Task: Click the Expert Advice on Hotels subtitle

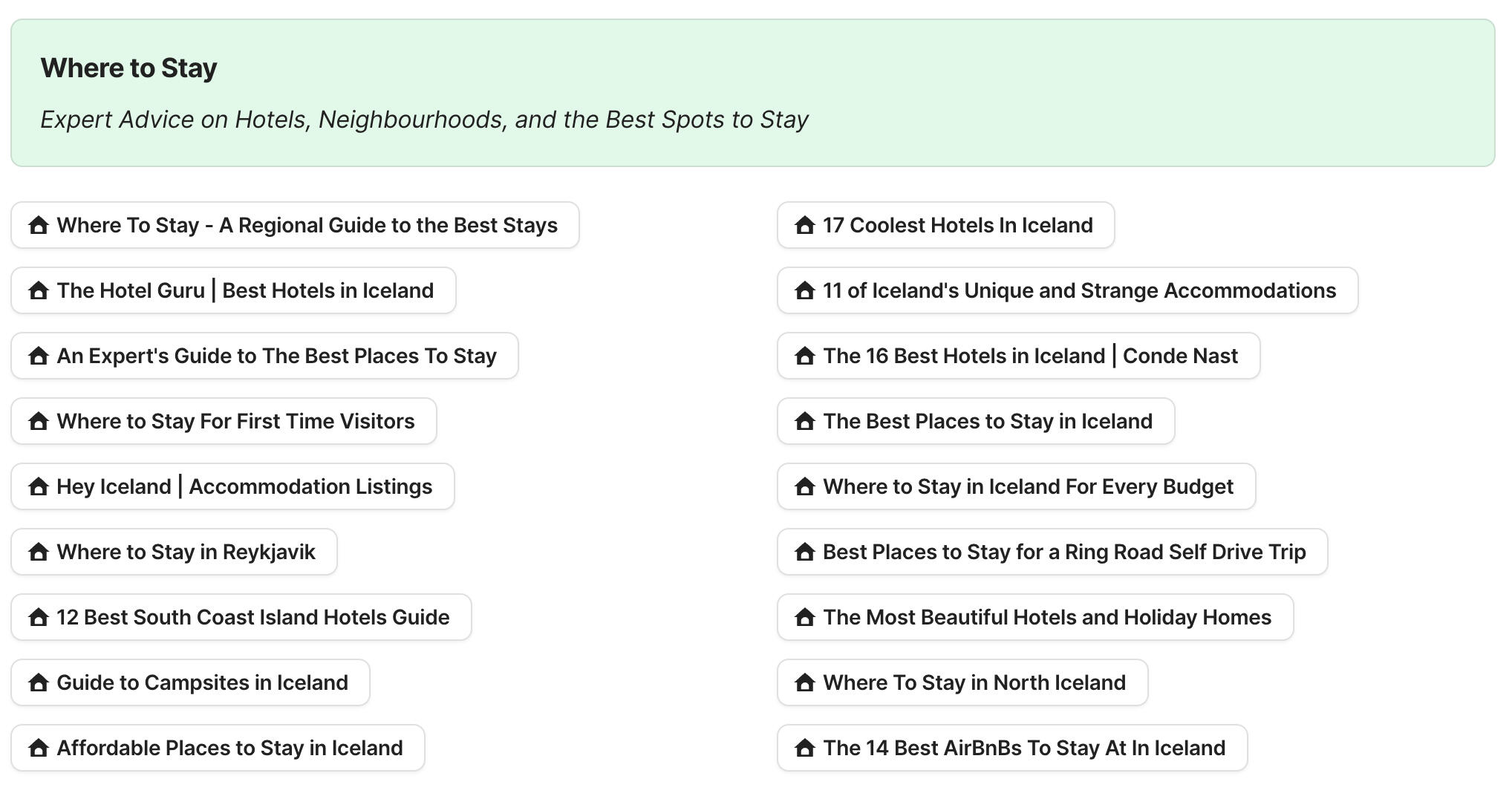Action: pyautogui.click(x=424, y=120)
